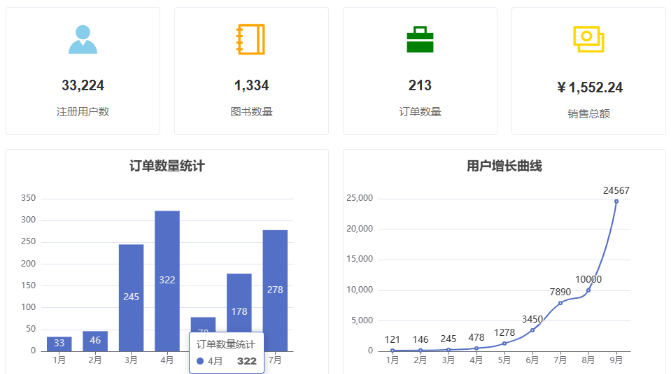Screen dimensions: 671x374
Task: Click the 9月 label on the line chart axis
Action: point(616,360)
